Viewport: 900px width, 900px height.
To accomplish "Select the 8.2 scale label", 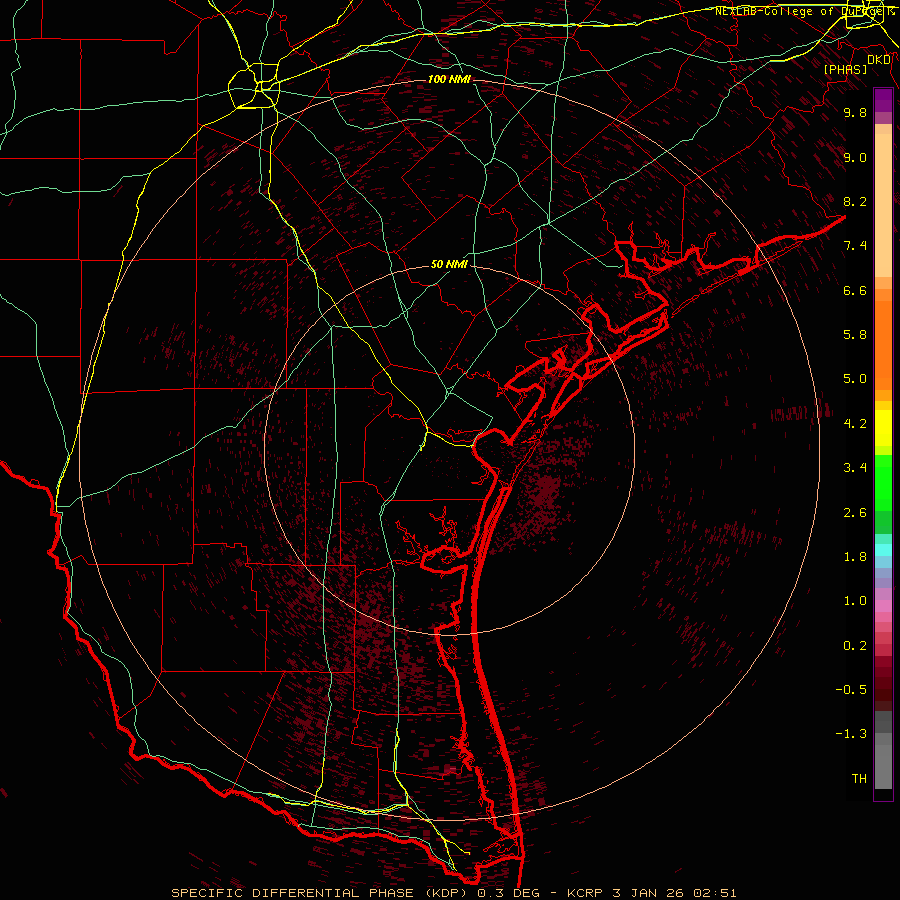I will pos(855,201).
